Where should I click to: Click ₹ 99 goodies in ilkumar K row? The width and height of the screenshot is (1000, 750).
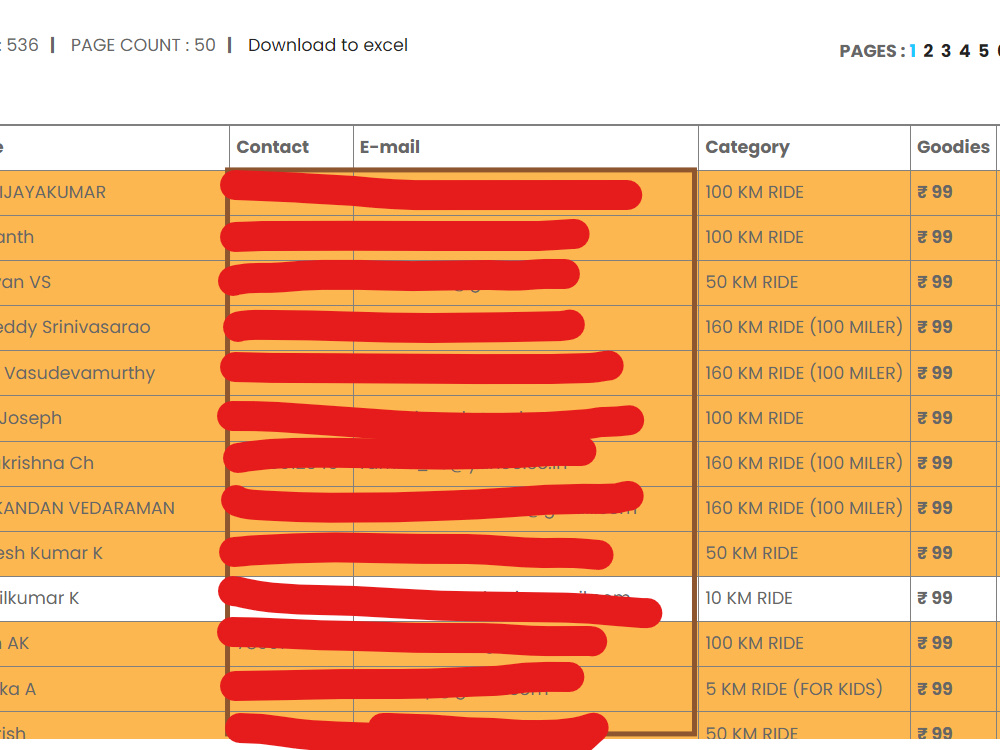click(935, 598)
